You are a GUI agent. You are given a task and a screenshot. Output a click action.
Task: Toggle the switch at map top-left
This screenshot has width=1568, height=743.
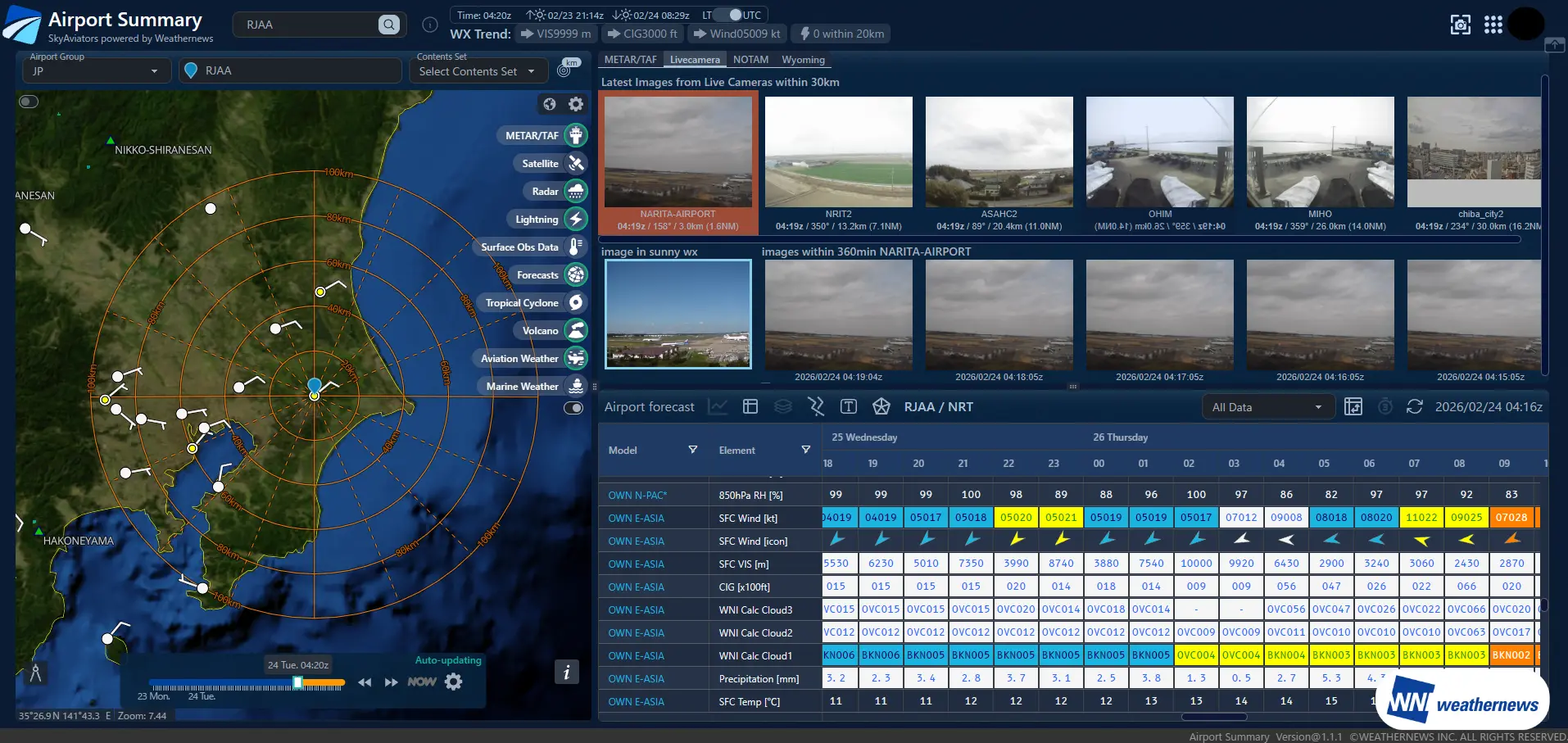tap(29, 102)
